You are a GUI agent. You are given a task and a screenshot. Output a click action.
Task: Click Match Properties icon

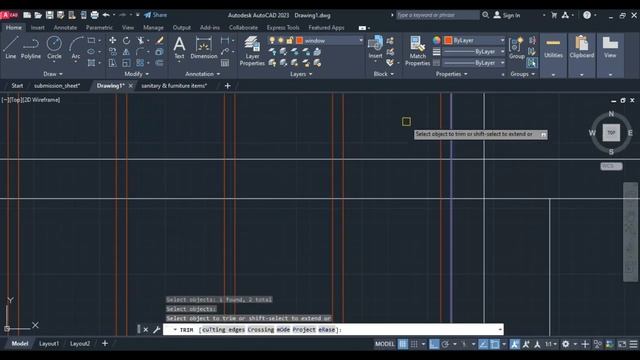pos(417,51)
